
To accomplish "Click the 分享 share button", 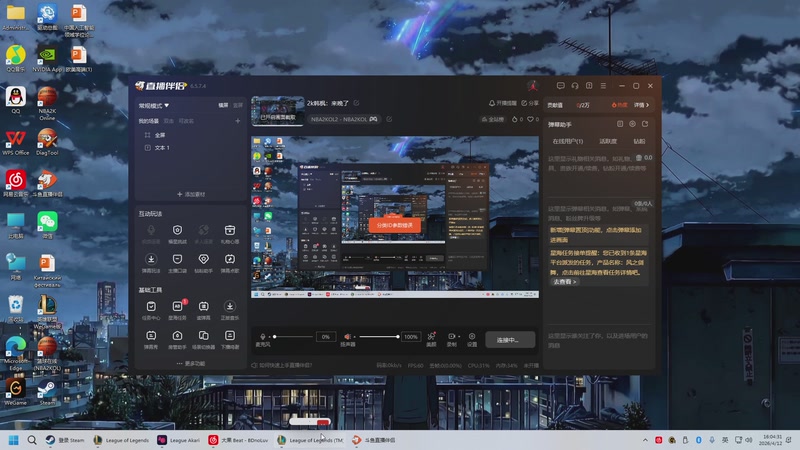I will (x=530, y=103).
